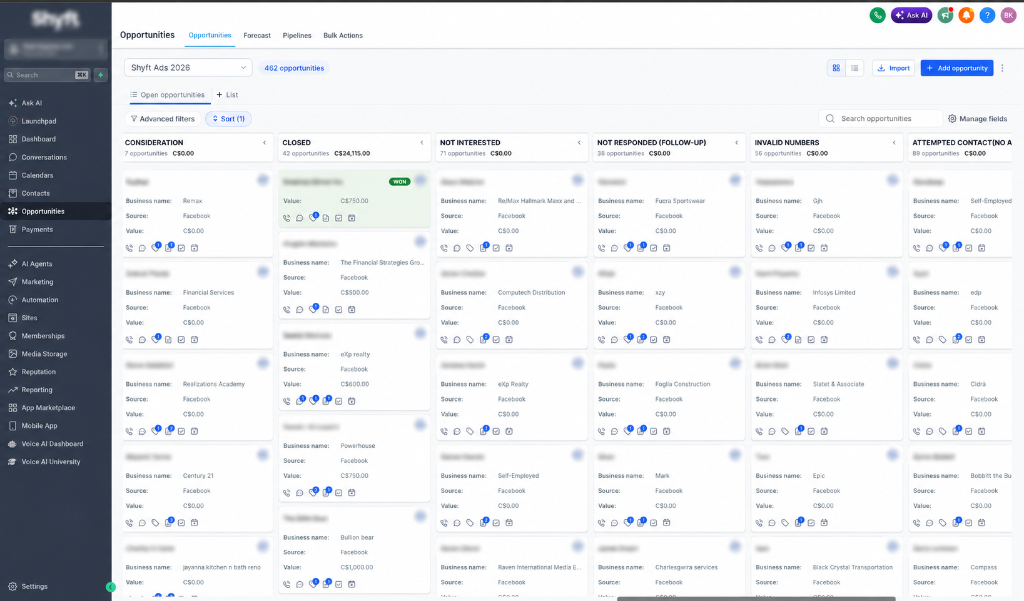Viewport: 1024px width, 601px height.
Task: Collapse the NOT INTERESTED column
Action: 579,142
